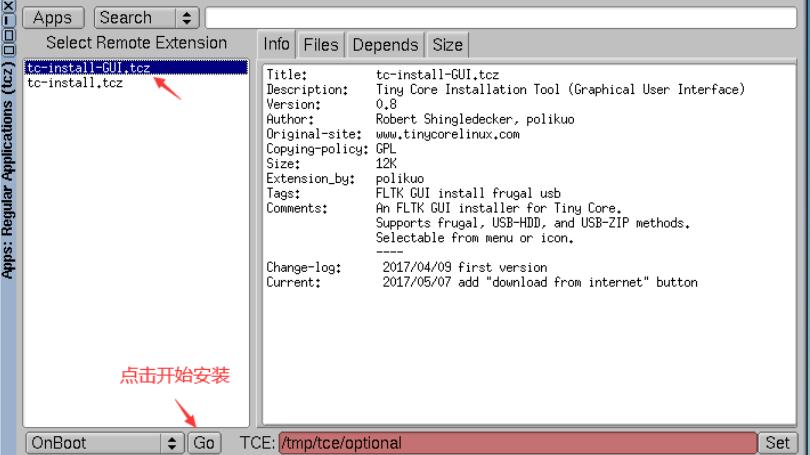Click the Size value 12K
The image size is (810, 455).
(x=386, y=164)
